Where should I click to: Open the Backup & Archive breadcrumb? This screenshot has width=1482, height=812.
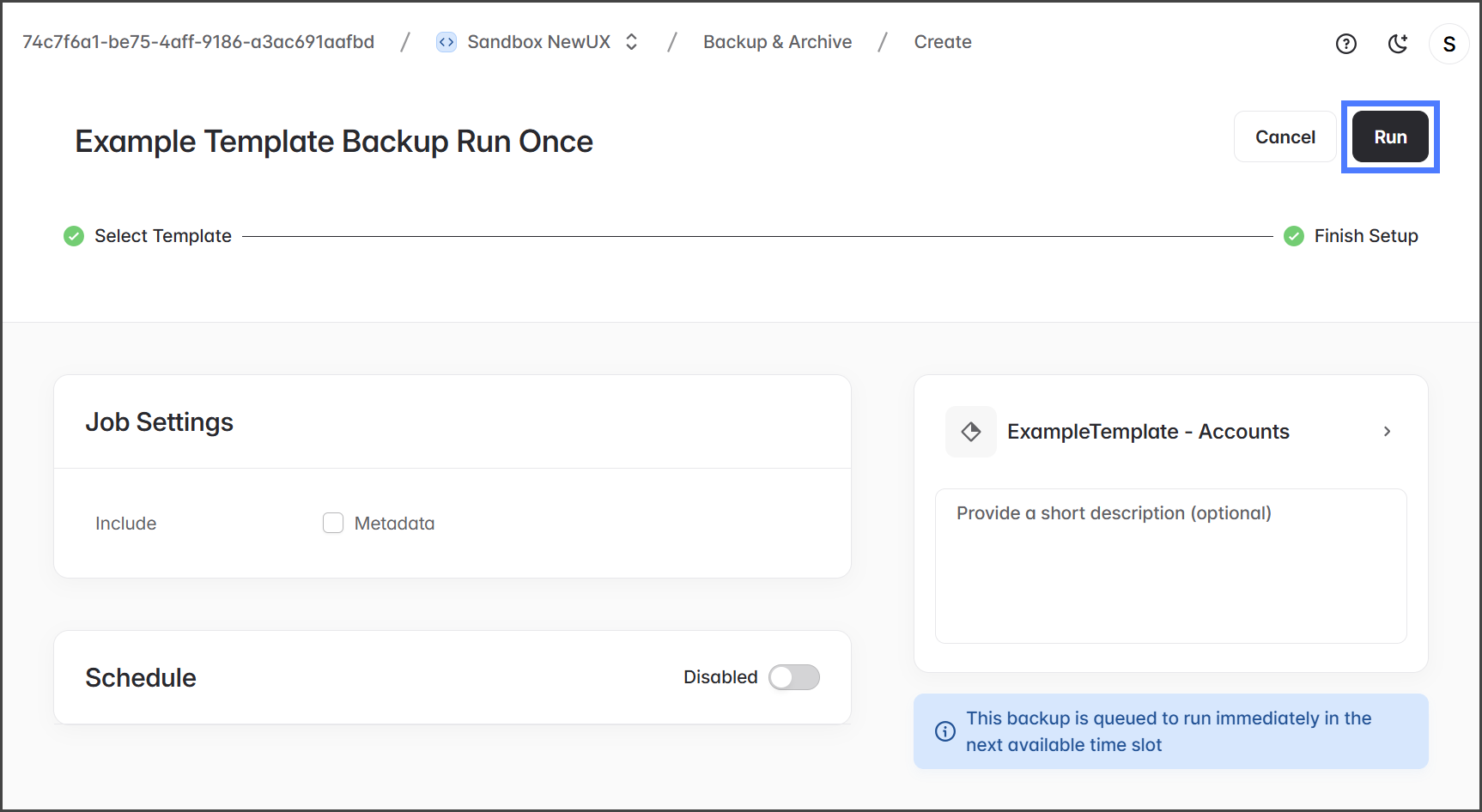pyautogui.click(x=777, y=42)
